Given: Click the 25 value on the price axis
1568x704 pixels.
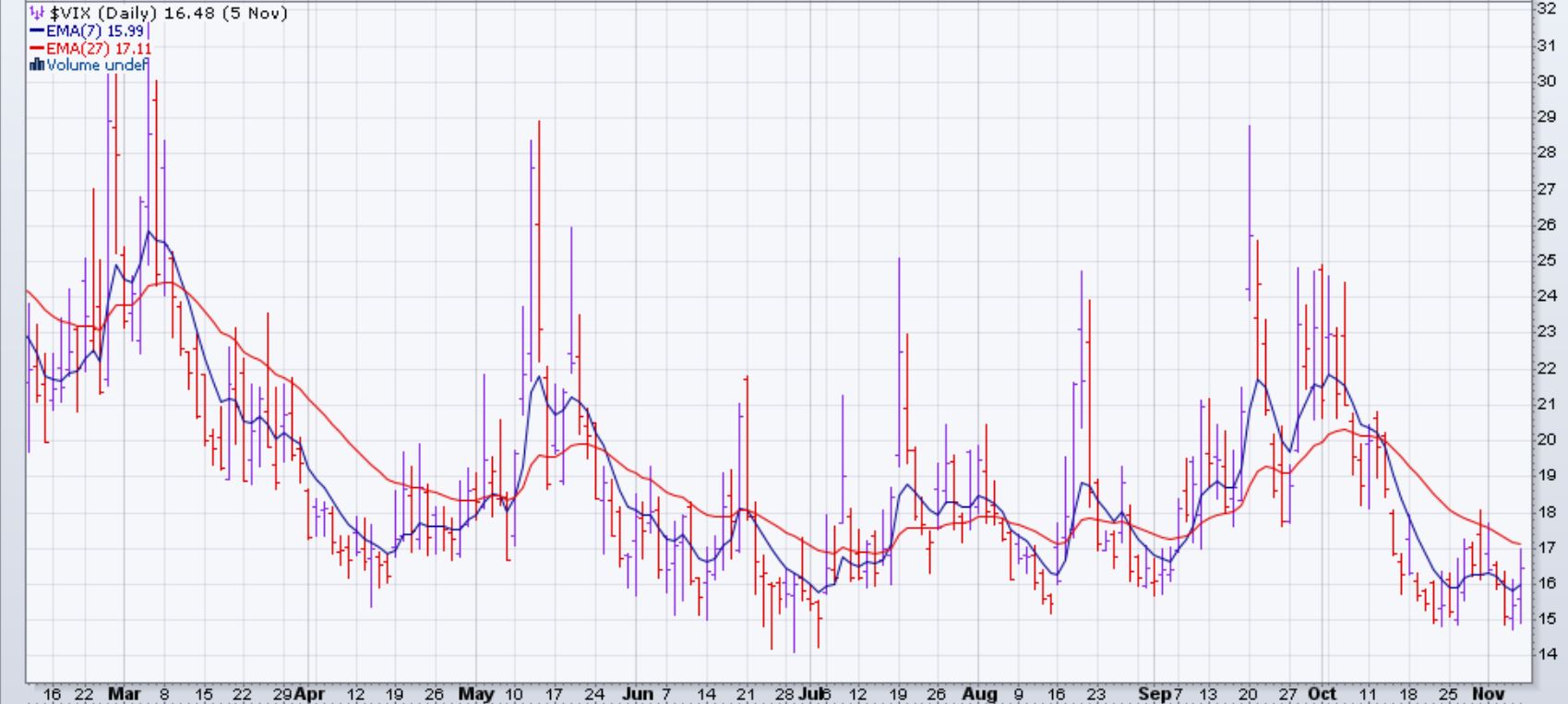Looking at the screenshot, I should (1546, 260).
